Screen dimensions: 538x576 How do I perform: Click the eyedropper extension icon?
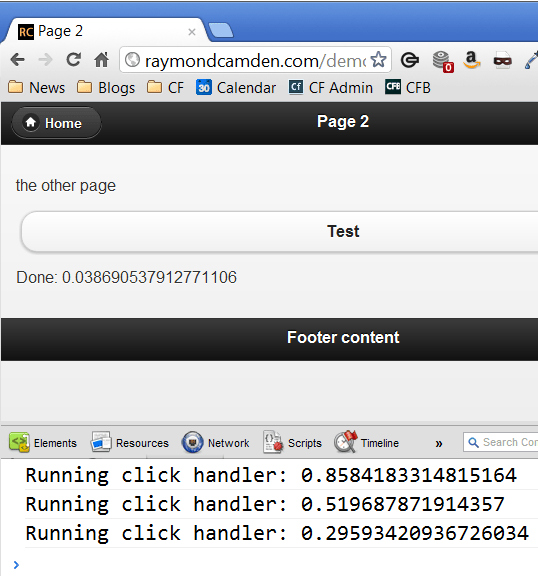point(532,60)
